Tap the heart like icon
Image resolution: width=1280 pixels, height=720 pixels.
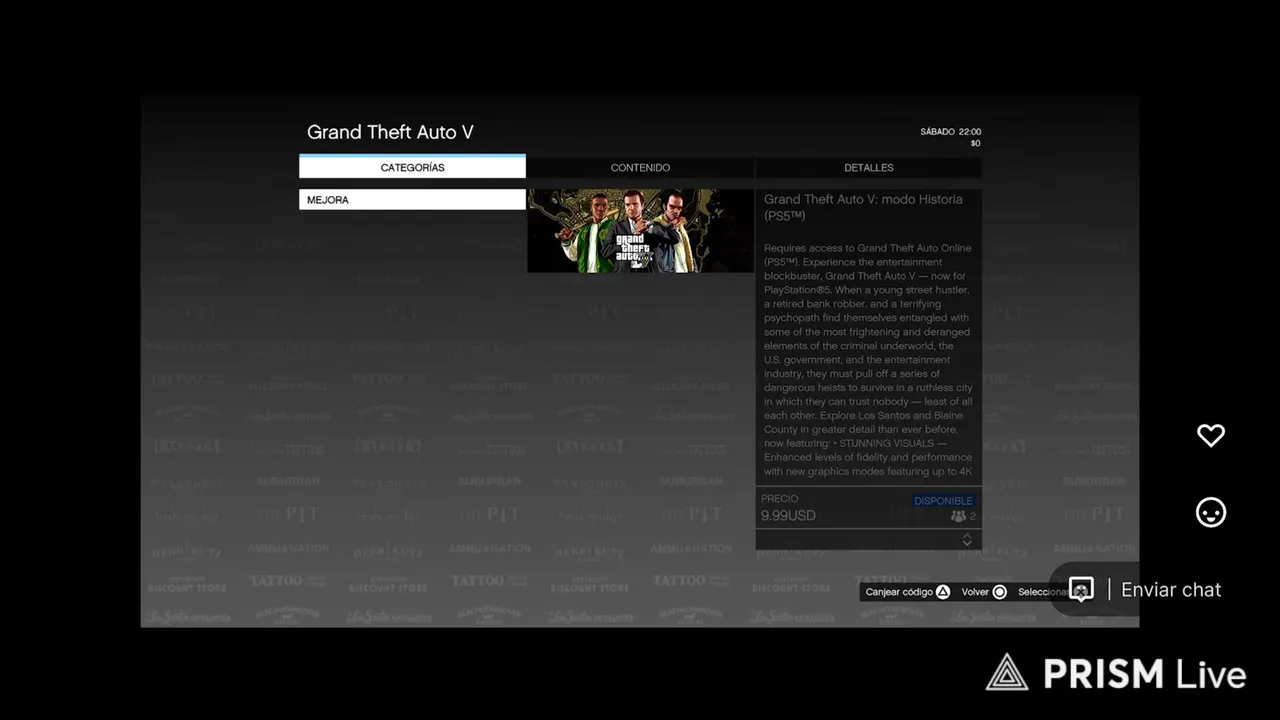[1211, 435]
